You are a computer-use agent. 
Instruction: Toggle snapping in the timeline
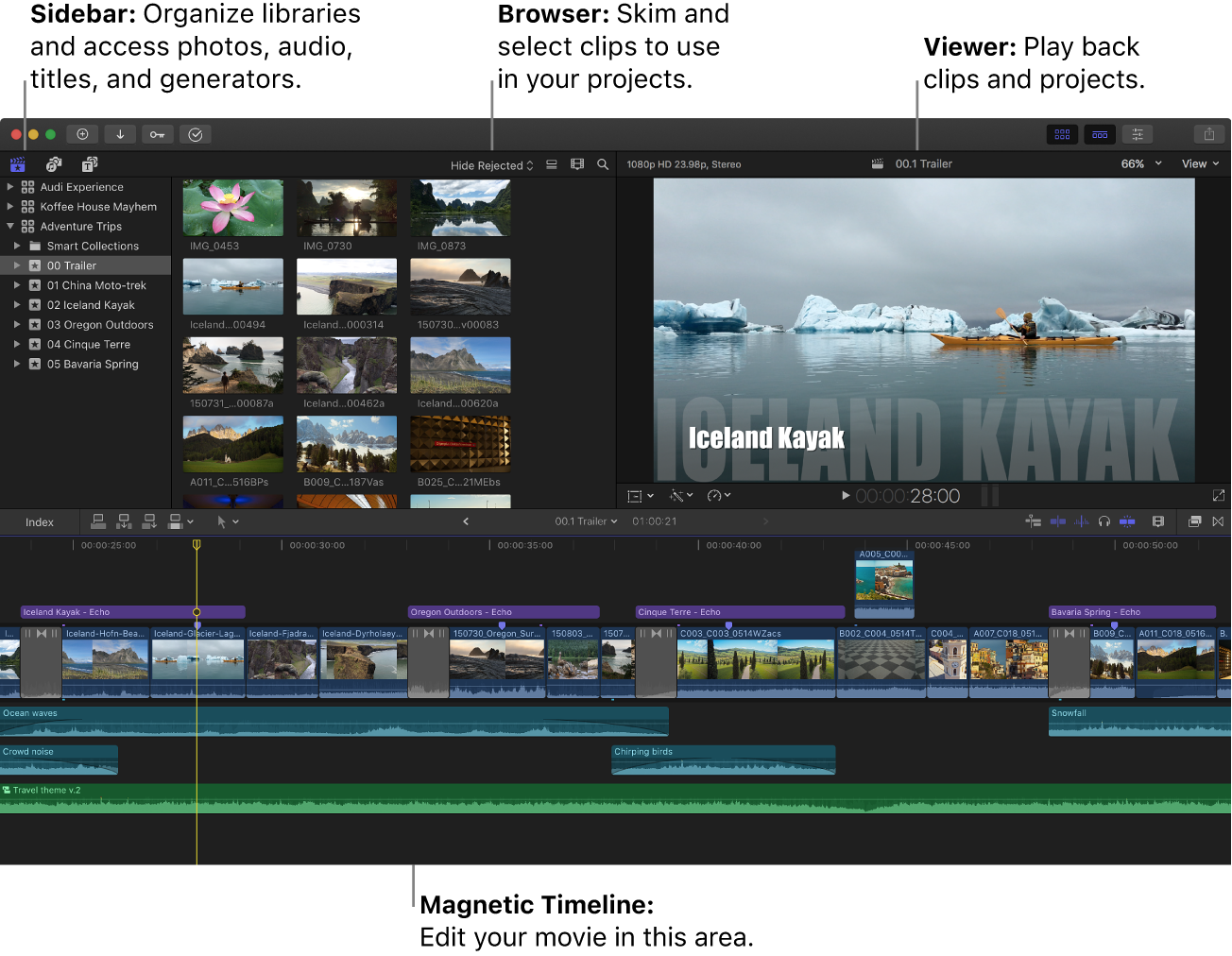pos(1127,521)
